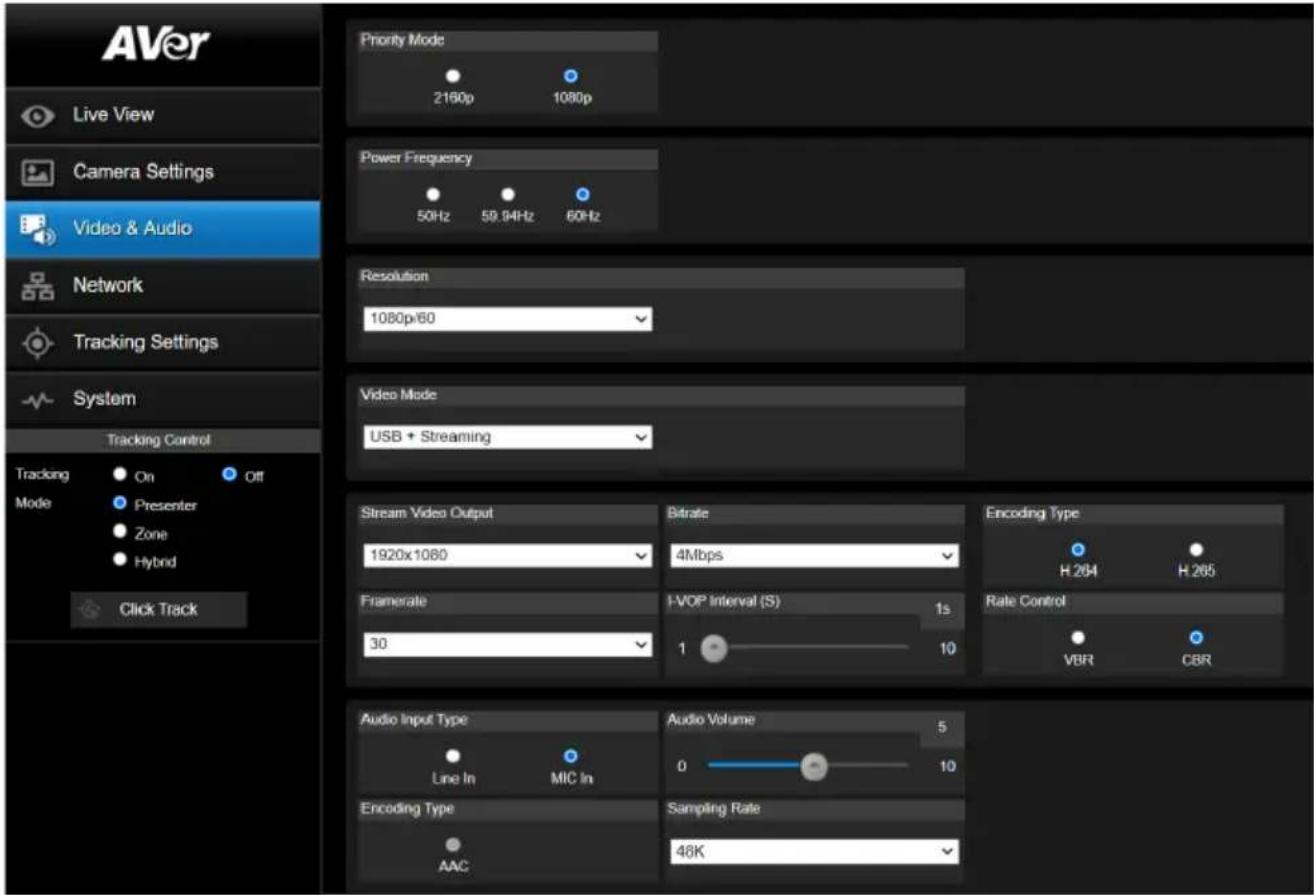Click the Click Track button

click(158, 609)
